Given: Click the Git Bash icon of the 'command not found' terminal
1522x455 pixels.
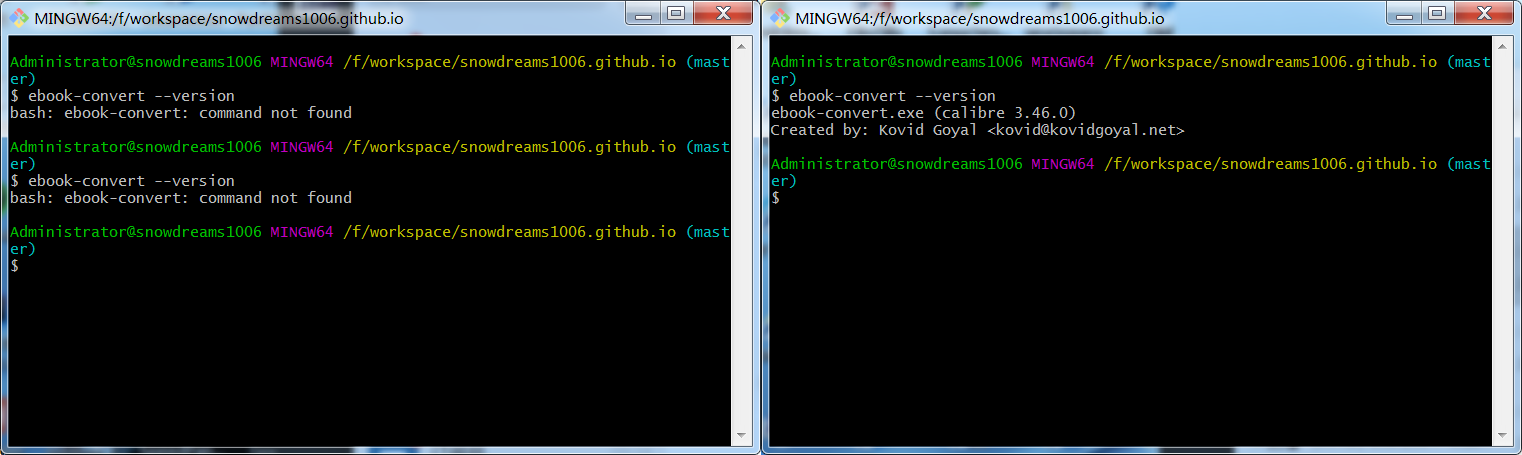Looking at the screenshot, I should click(x=19, y=18).
